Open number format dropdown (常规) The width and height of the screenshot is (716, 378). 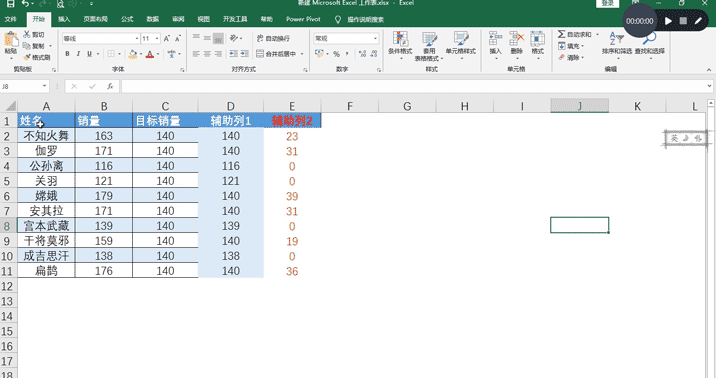point(375,38)
